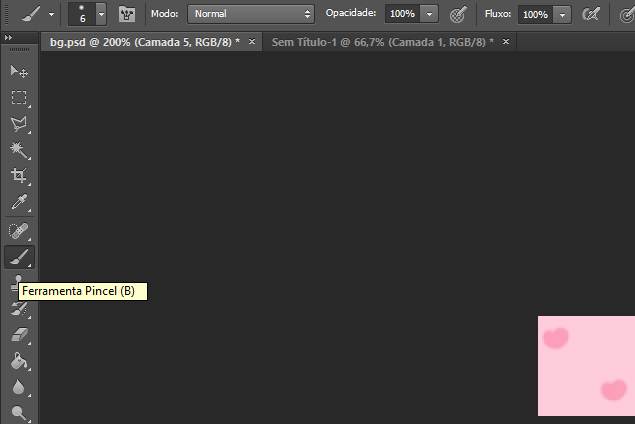Select the Dodge tool at bottom
Image resolution: width=635 pixels, height=424 pixels.
pyautogui.click(x=19, y=413)
